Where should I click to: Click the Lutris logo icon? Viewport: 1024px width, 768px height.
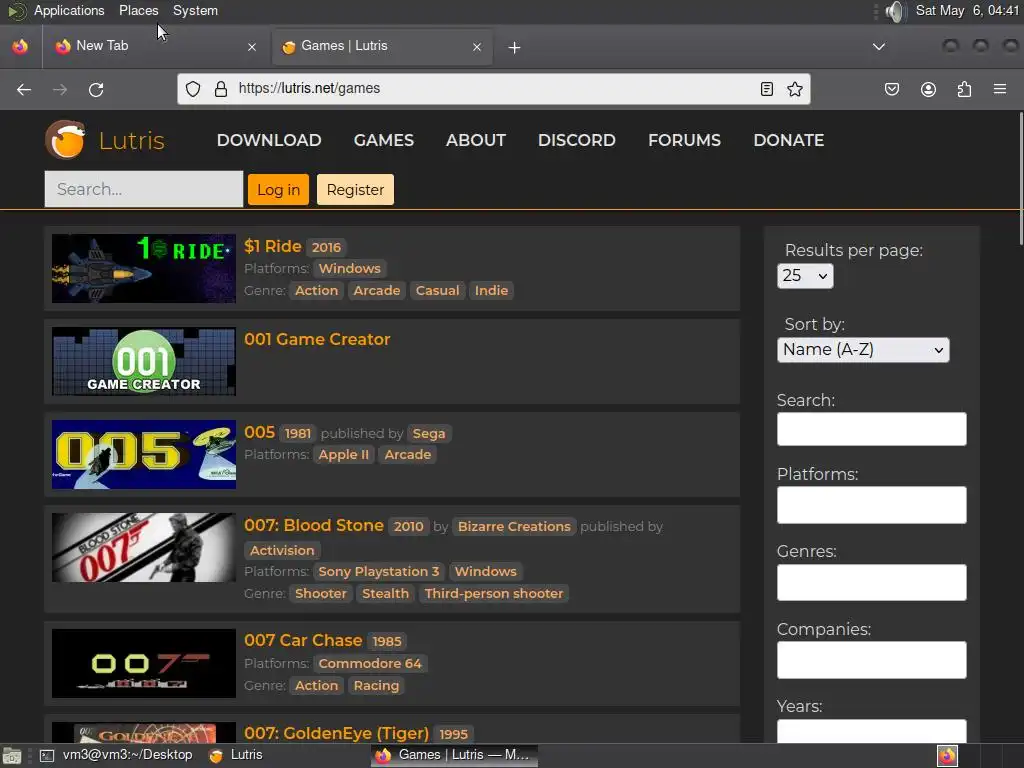tap(65, 140)
